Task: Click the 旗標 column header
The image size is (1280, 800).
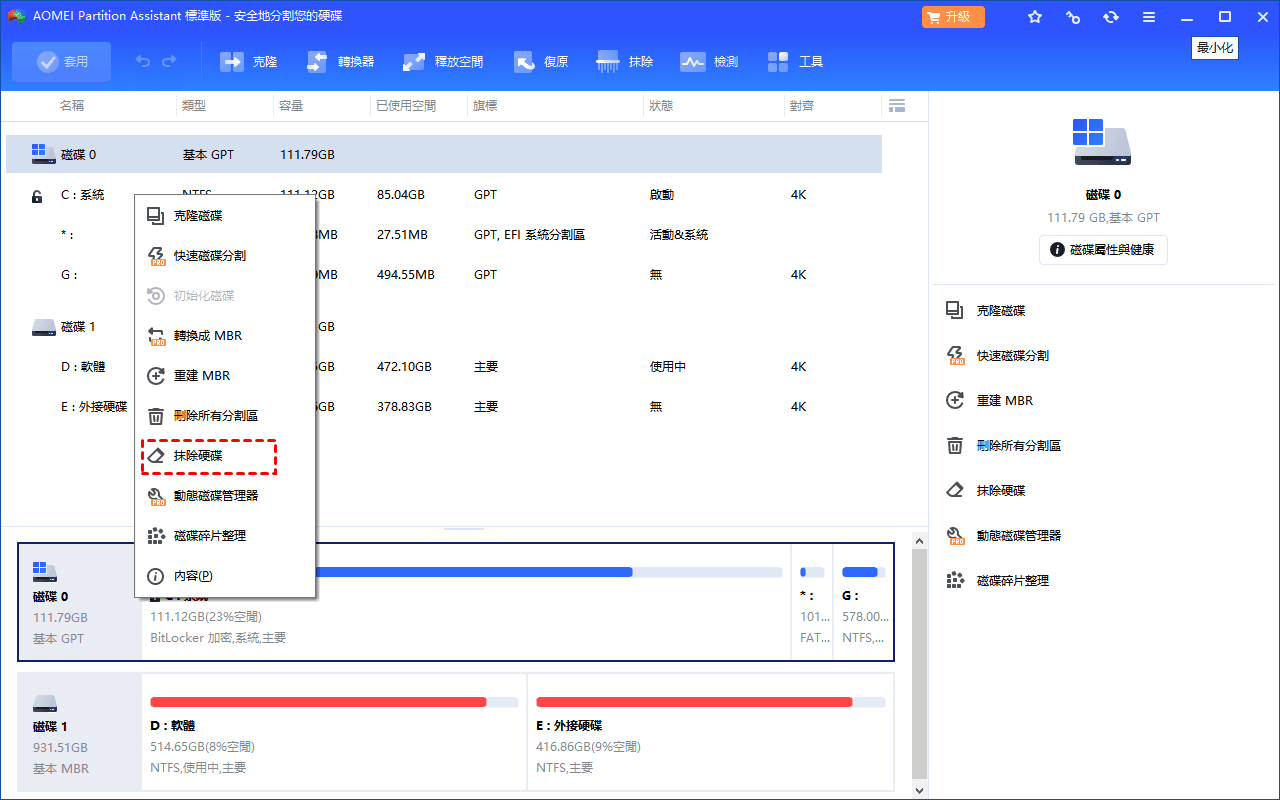Action: [x=485, y=105]
